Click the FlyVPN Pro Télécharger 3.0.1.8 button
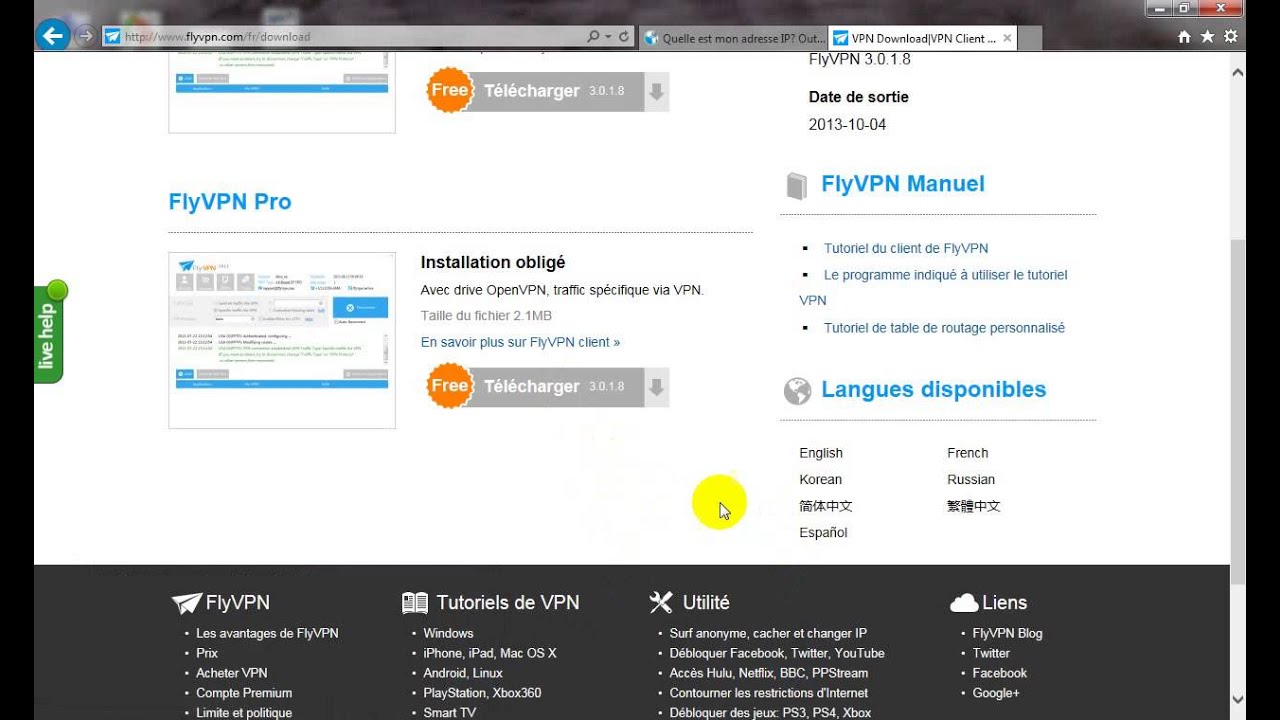The height and width of the screenshot is (720, 1280). point(547,387)
